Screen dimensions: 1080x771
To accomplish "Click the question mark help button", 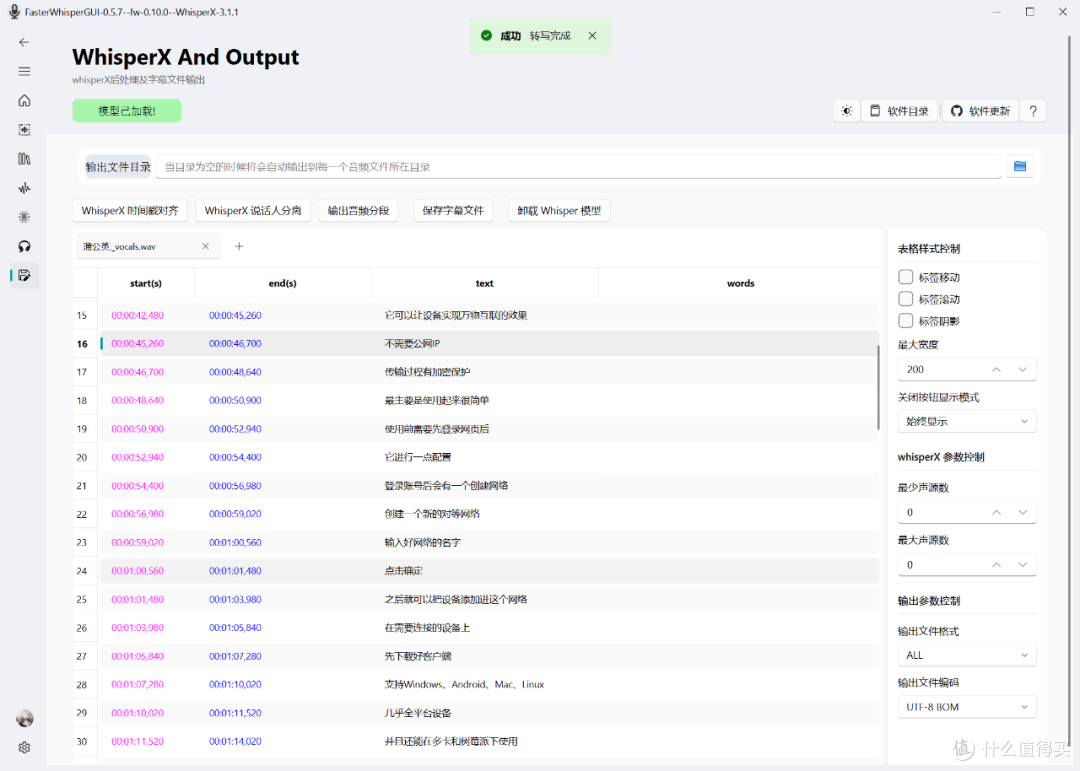I will click(1032, 111).
